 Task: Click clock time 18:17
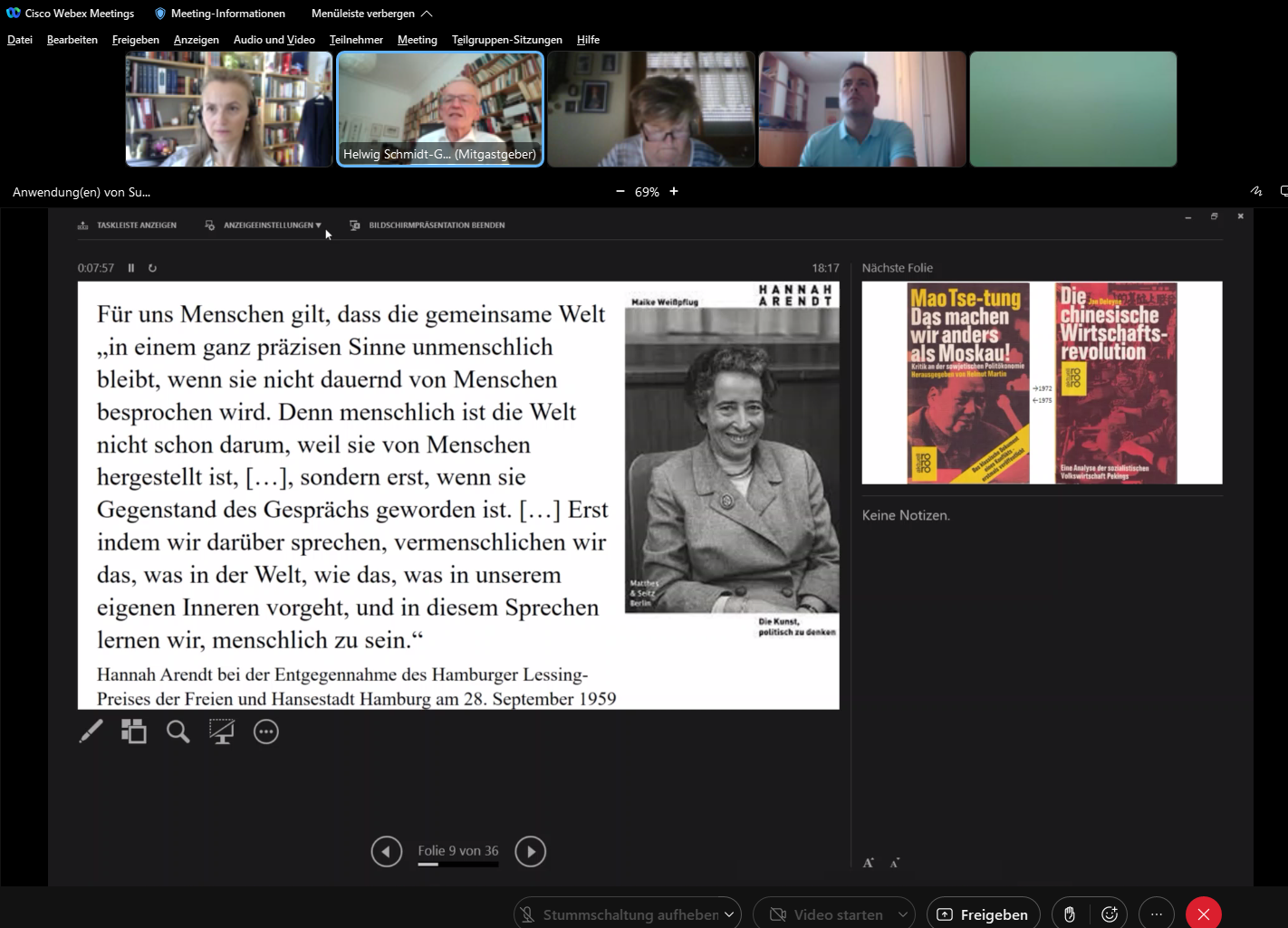point(825,268)
